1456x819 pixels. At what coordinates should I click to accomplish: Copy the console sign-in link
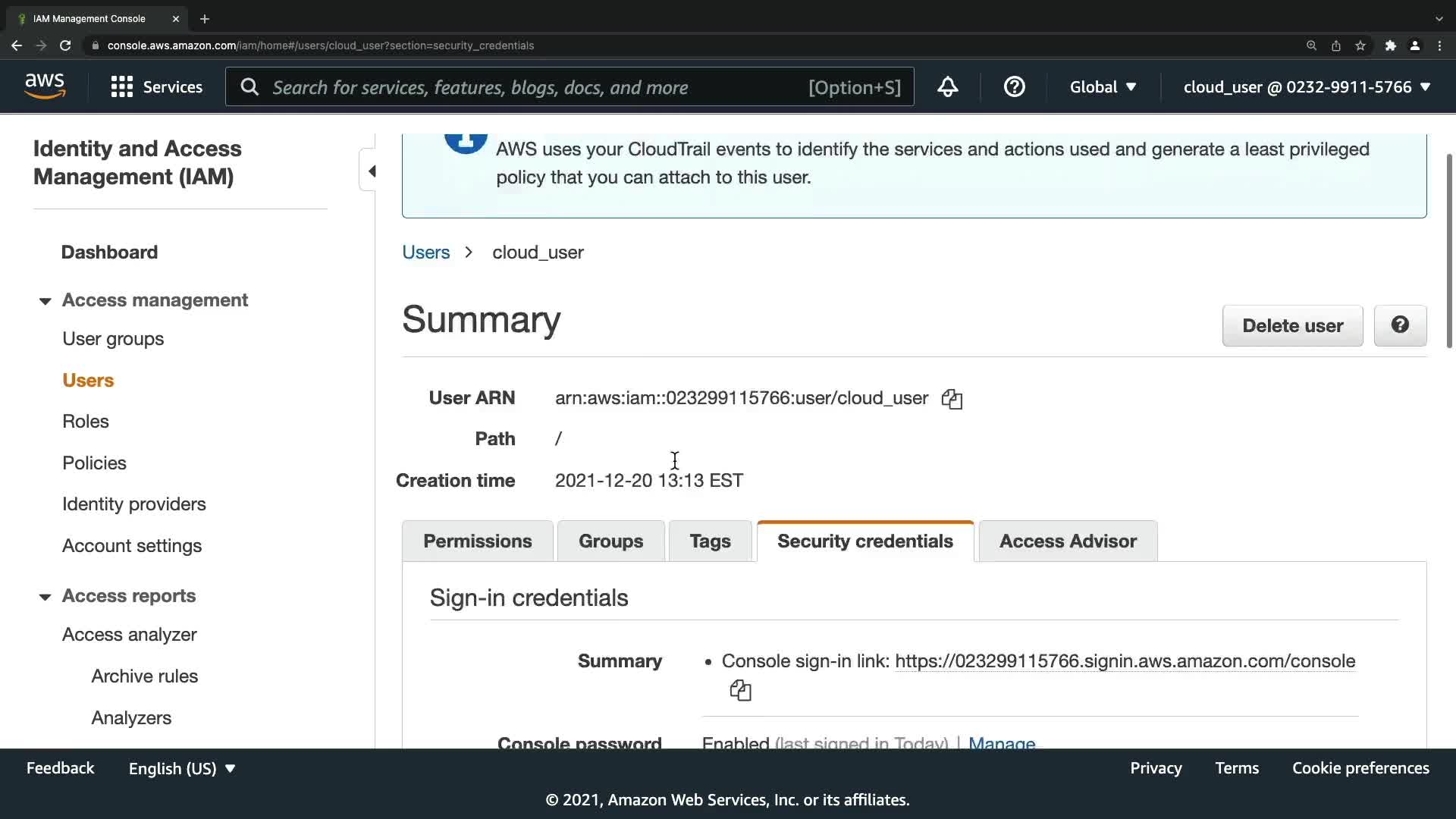(x=740, y=690)
